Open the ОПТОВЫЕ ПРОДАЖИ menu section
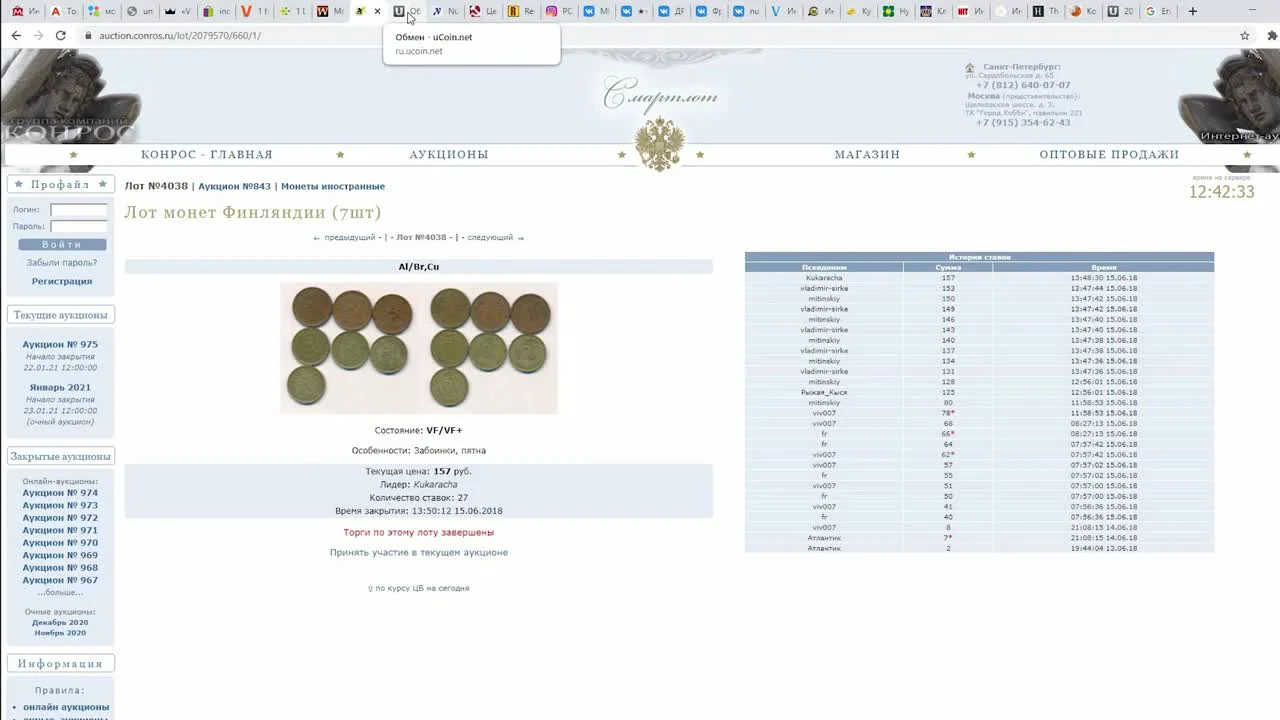 click(1106, 154)
